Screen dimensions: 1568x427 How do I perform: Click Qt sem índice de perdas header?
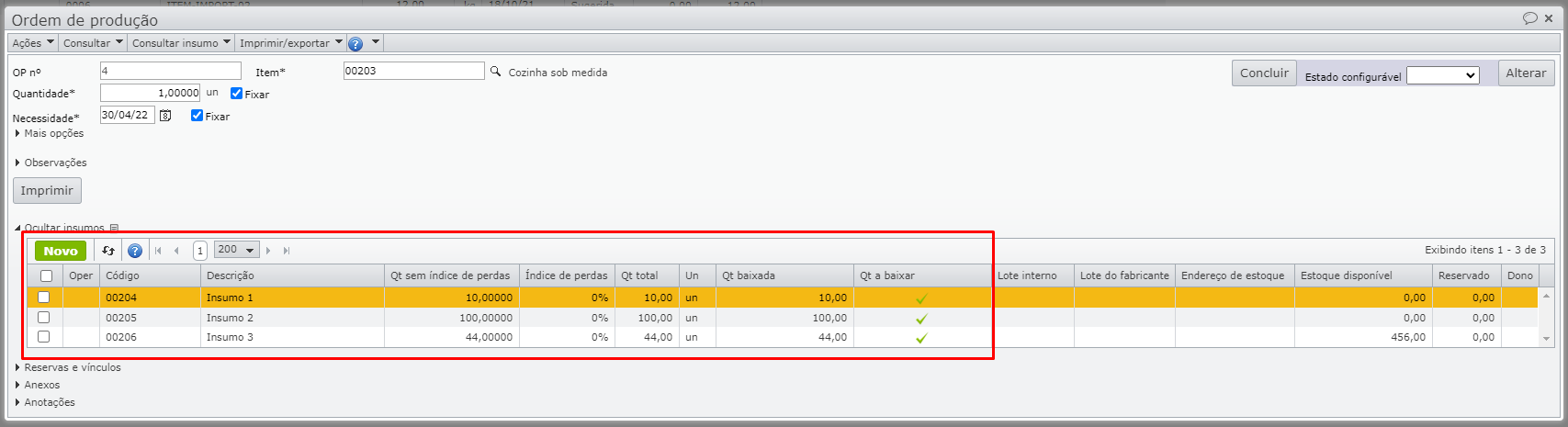click(x=452, y=275)
